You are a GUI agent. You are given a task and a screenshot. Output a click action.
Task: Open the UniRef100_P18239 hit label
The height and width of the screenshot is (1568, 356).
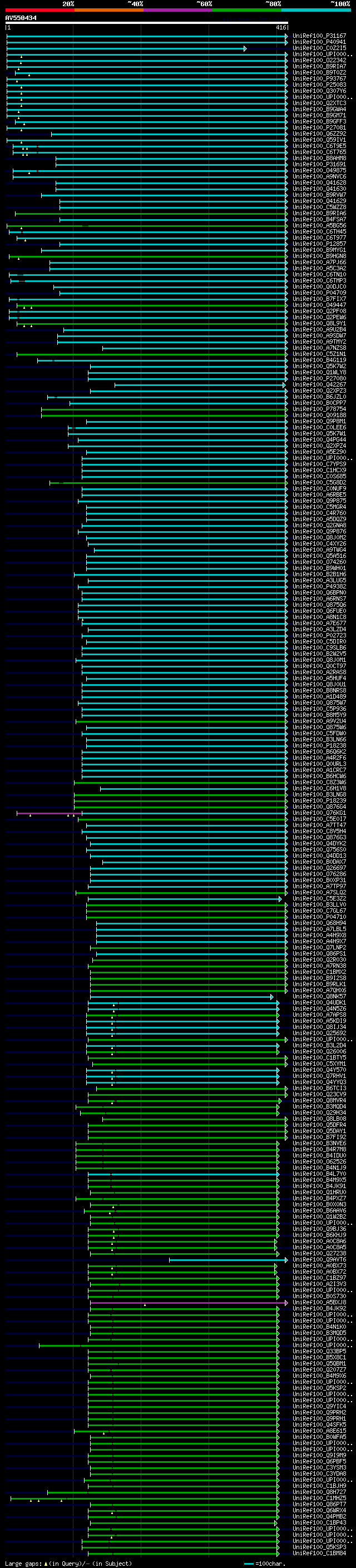pos(319,801)
